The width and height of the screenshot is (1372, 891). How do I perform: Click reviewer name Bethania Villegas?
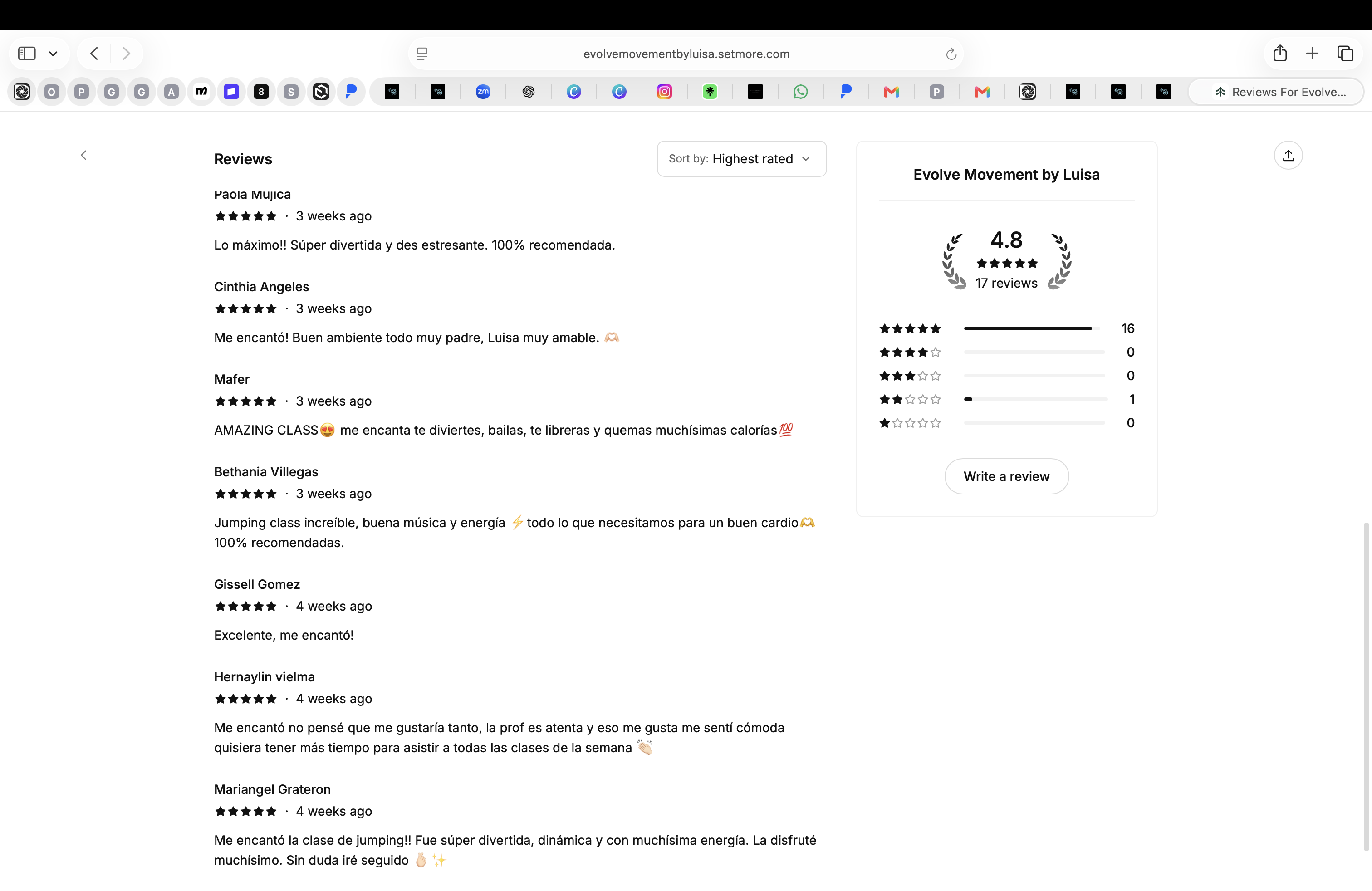pyautogui.click(x=266, y=472)
